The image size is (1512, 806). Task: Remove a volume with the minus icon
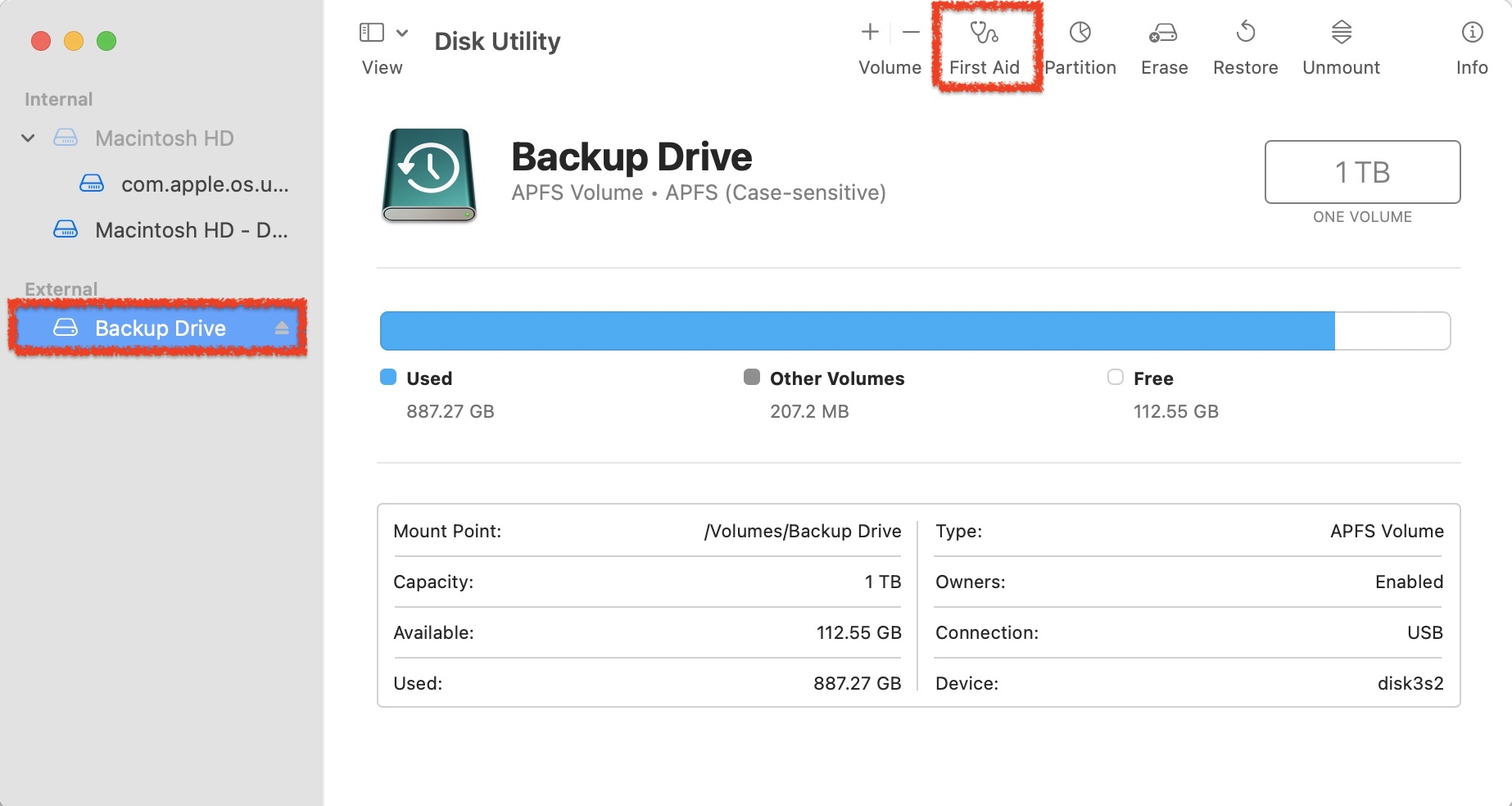910,33
